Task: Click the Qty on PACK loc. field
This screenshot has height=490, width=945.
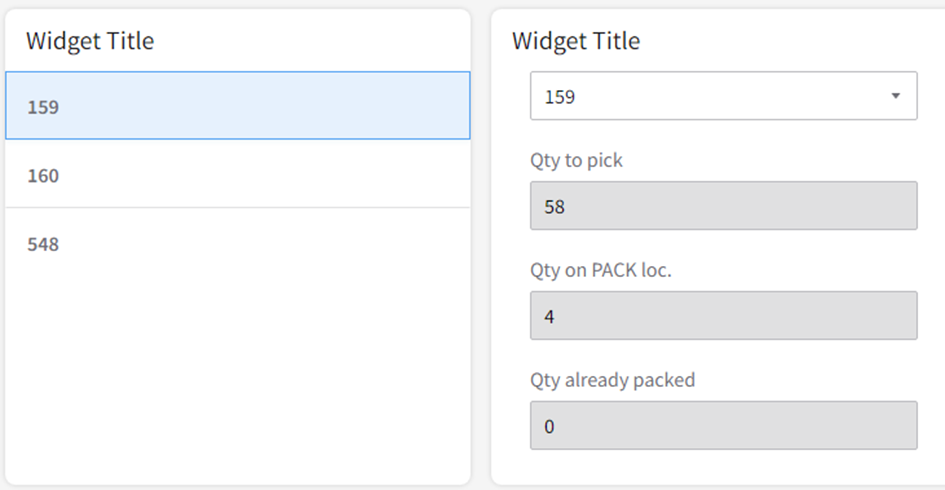Action: tap(722, 316)
